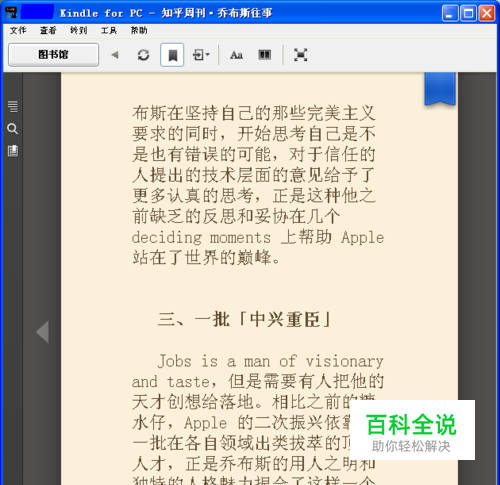The width and height of the screenshot is (500, 485).
Task: Click the line starting 'Jobs is a man'
Action: (x=270, y=361)
